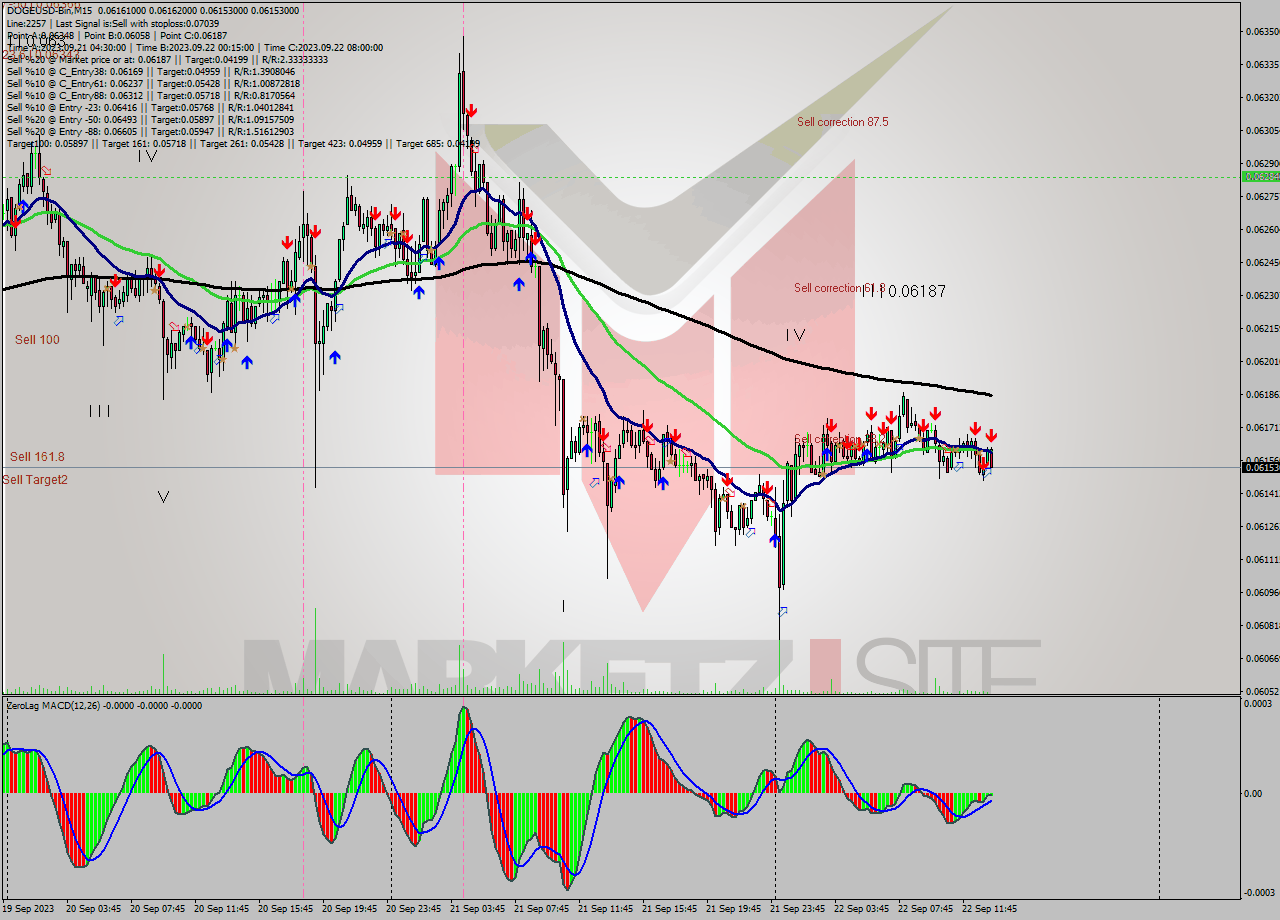Click the 0.06350 price axis label
Viewport: 1280px width, 920px height.
(1262, 32)
